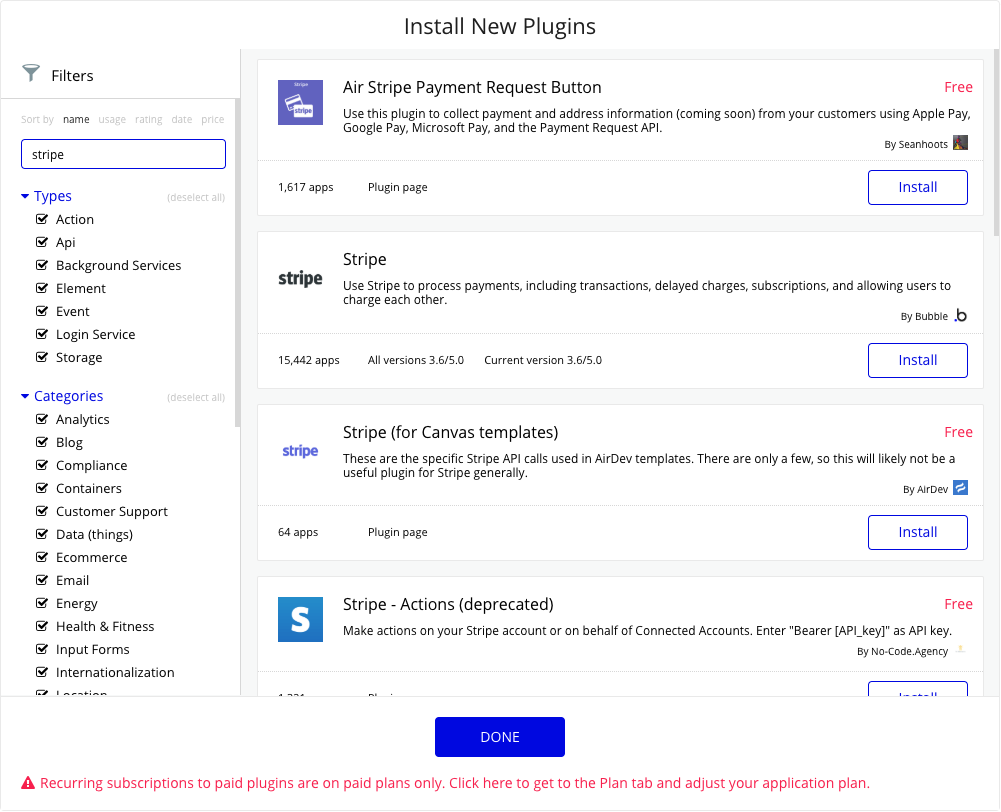Toggle the Energy category checkbox
The height and width of the screenshot is (812, 1001).
(x=42, y=603)
